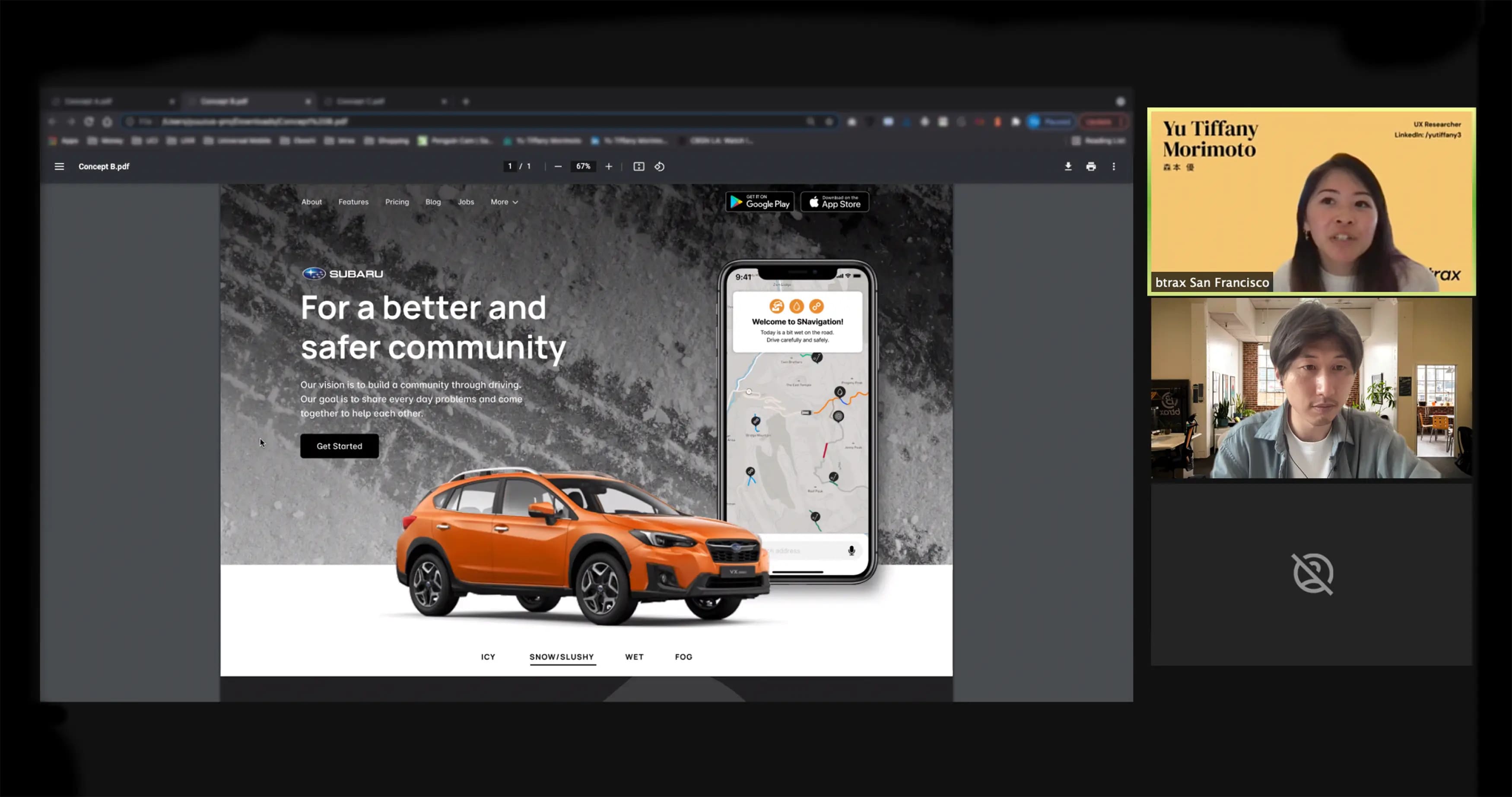Click the middle orange drop icon in welcome card
The width and height of the screenshot is (1512, 797).
797,306
